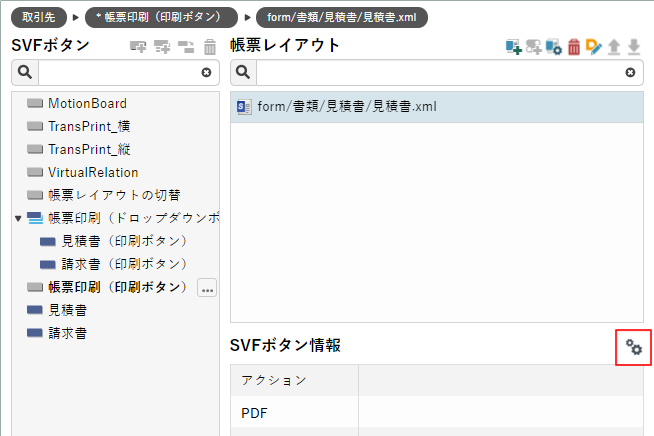This screenshot has width=654, height=436.
Task: Click the gray trash icon in SVFボタン panel
Action: pyautogui.click(x=210, y=47)
